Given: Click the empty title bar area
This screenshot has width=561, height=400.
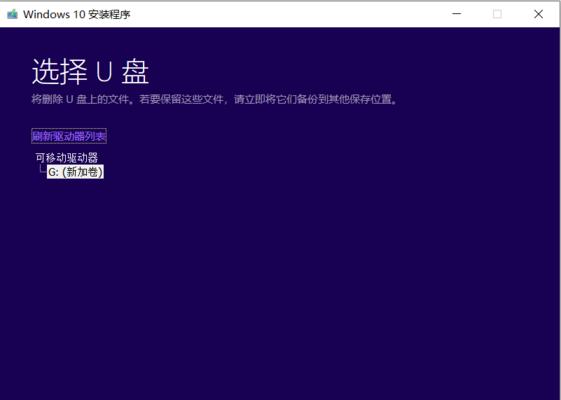Looking at the screenshot, I should click(x=286, y=14).
